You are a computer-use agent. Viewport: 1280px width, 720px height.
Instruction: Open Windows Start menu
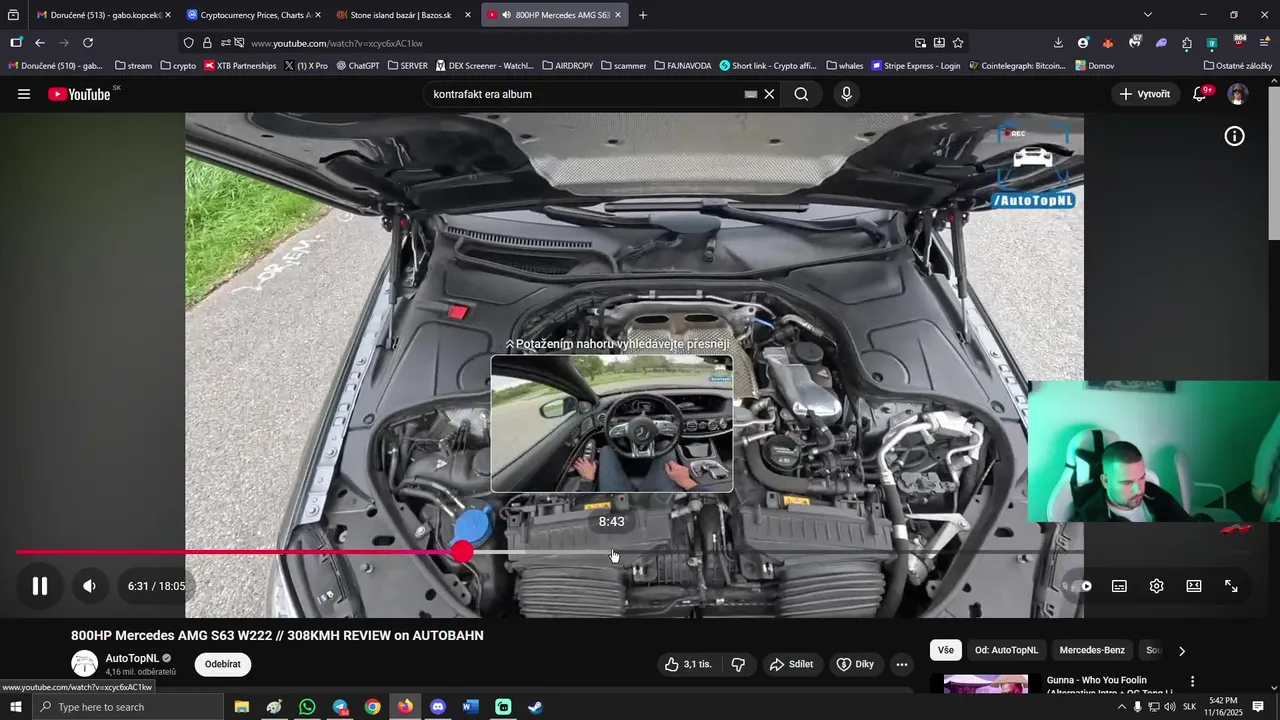tap(15, 707)
